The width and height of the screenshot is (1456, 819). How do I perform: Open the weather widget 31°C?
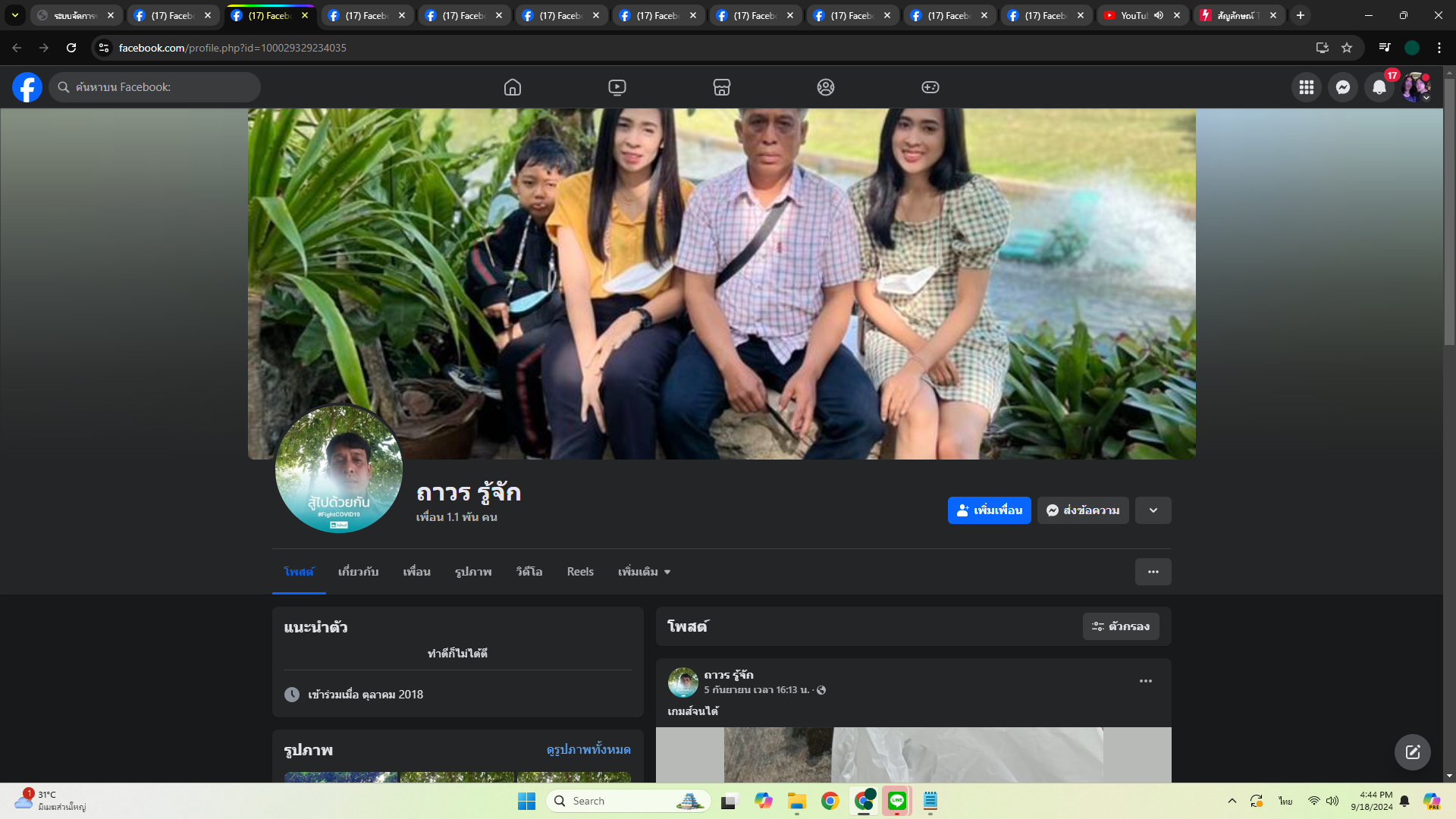pos(50,801)
